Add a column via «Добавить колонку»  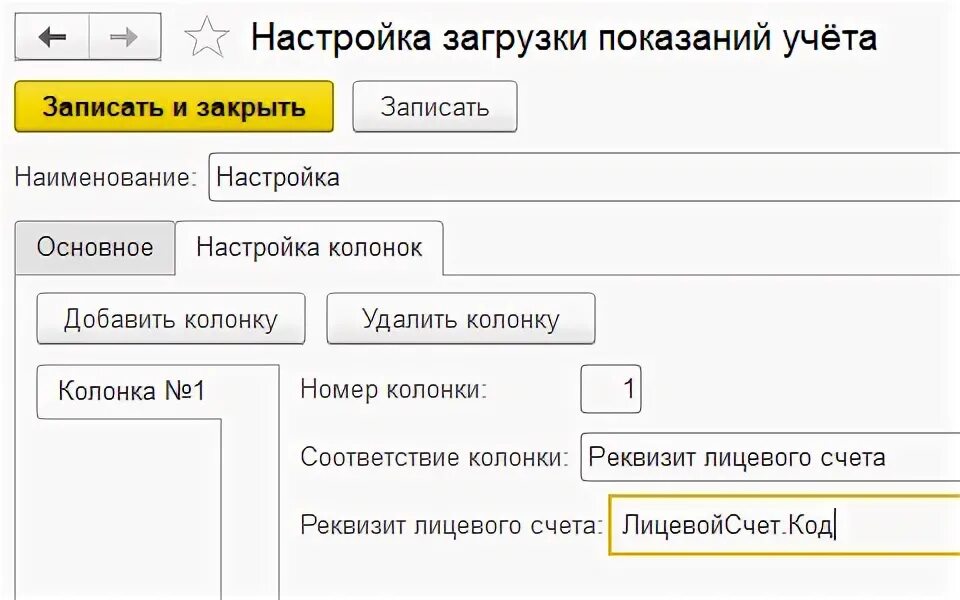point(171,319)
